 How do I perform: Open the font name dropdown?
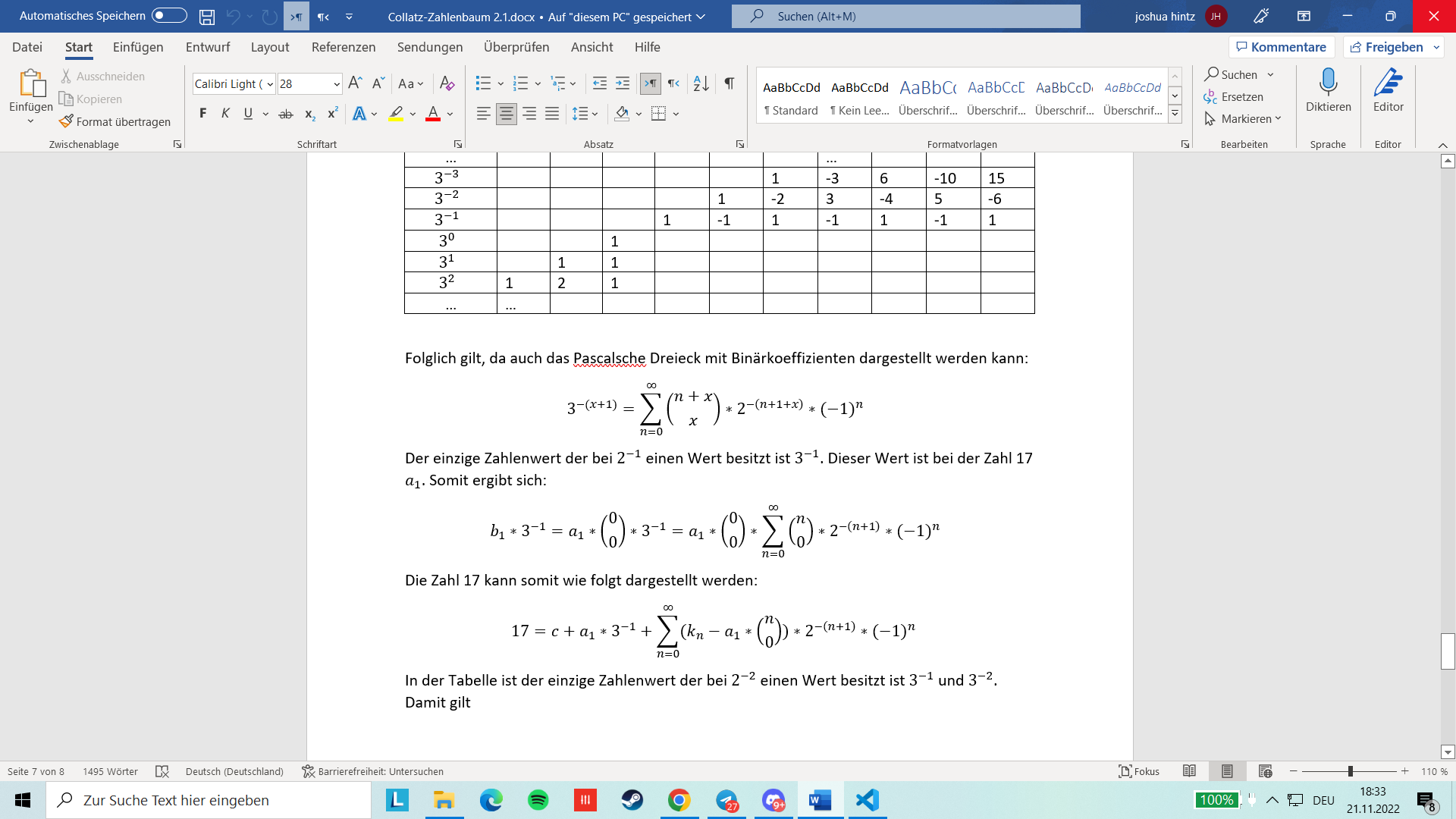tap(270, 84)
